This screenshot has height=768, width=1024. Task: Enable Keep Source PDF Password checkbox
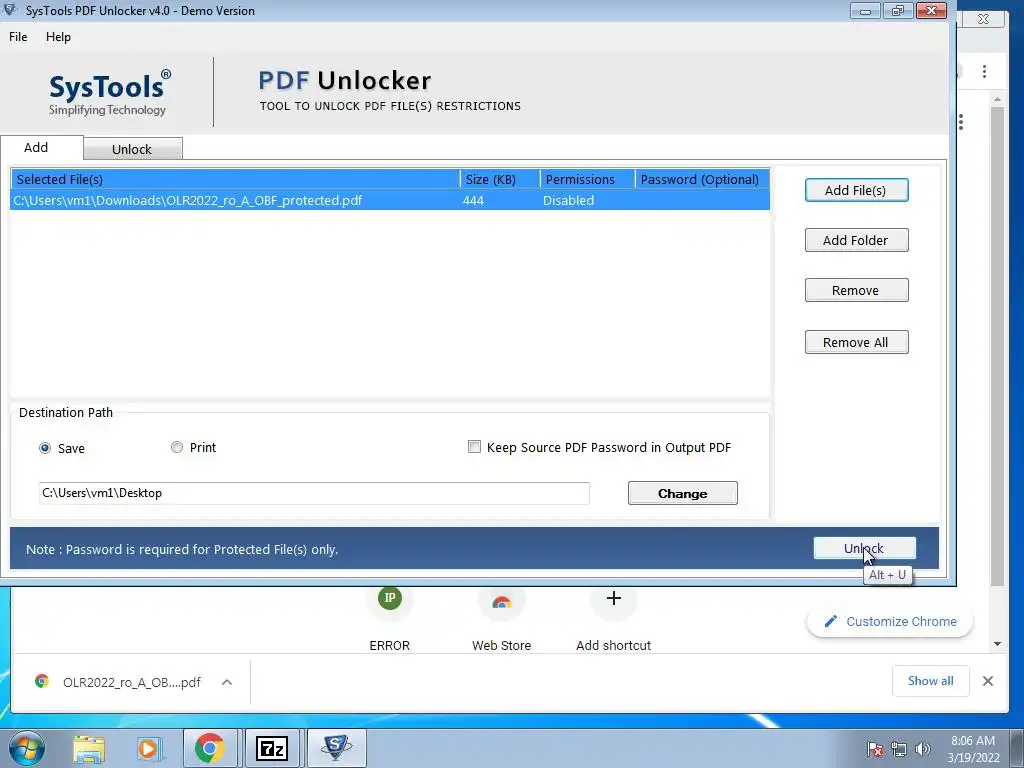tap(474, 447)
